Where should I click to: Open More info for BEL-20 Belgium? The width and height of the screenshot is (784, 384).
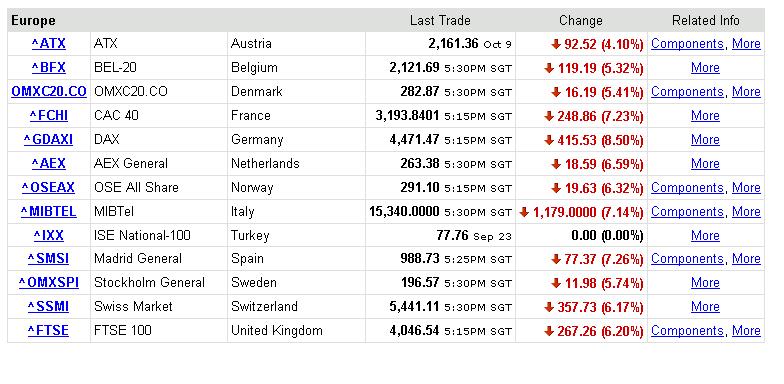(705, 68)
